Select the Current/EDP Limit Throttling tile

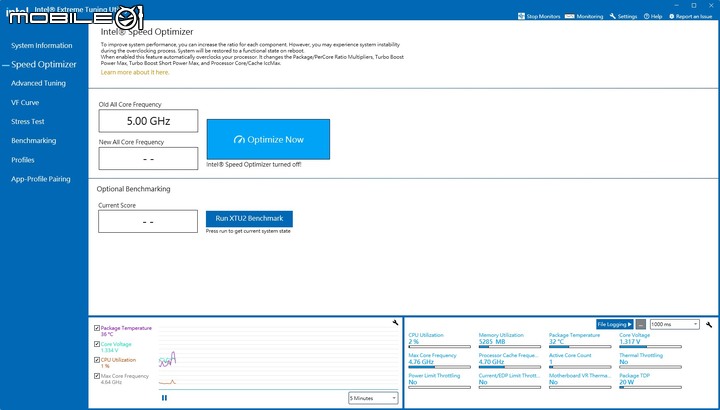click(510, 381)
